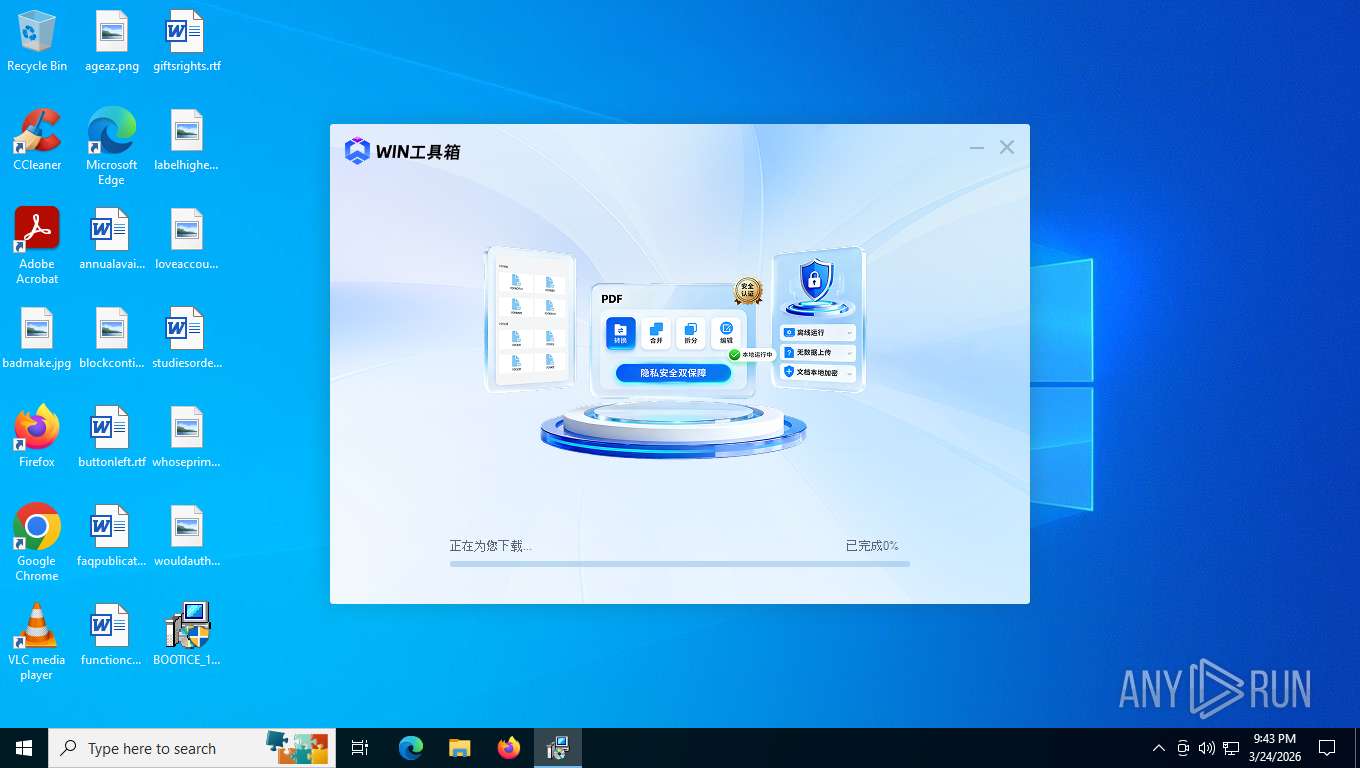The image size is (1360, 768).
Task: Open File Explorer from taskbar
Action: click(460, 748)
